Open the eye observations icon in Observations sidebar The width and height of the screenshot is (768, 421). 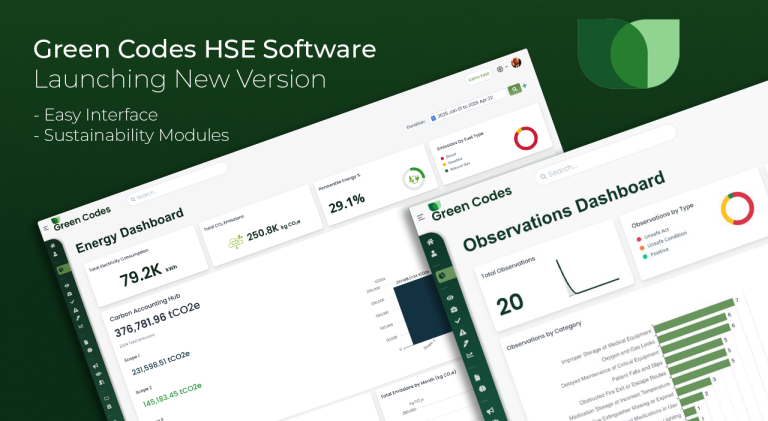450,298
